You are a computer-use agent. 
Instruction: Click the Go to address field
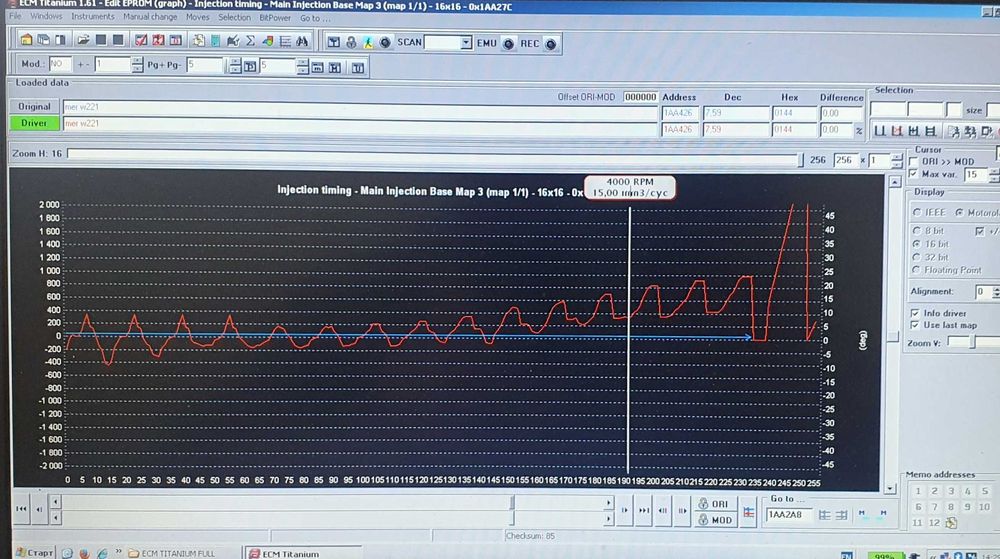click(789, 514)
